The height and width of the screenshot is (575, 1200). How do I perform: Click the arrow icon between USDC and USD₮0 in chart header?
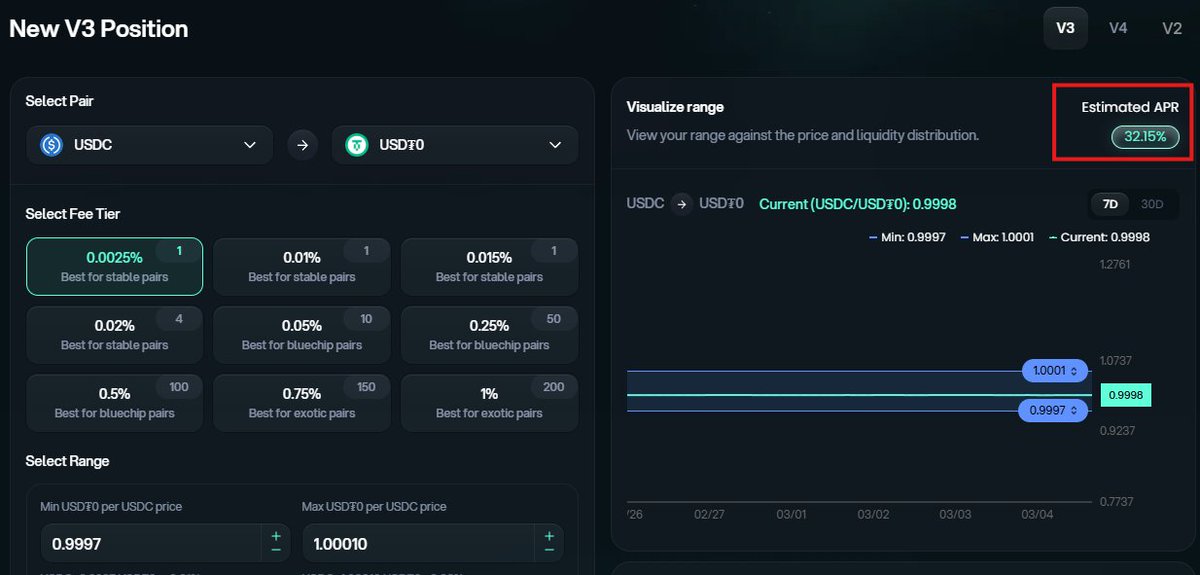[x=682, y=204]
